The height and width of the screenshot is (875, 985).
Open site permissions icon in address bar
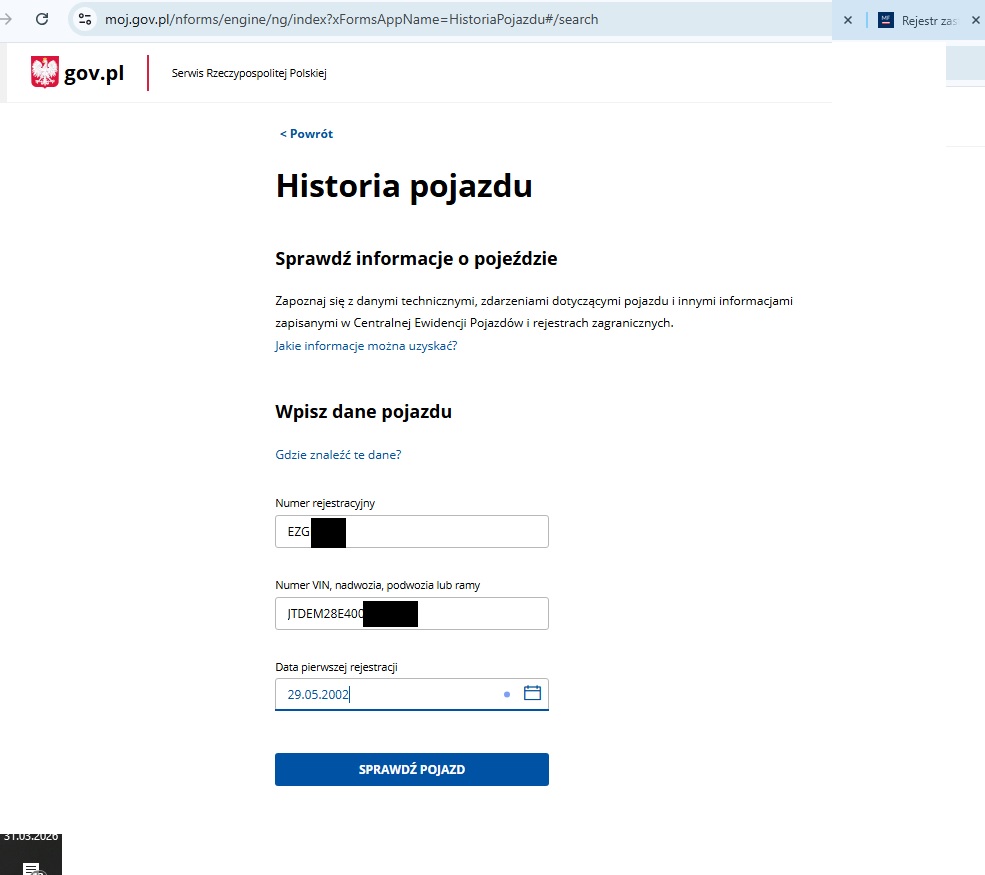coord(85,18)
